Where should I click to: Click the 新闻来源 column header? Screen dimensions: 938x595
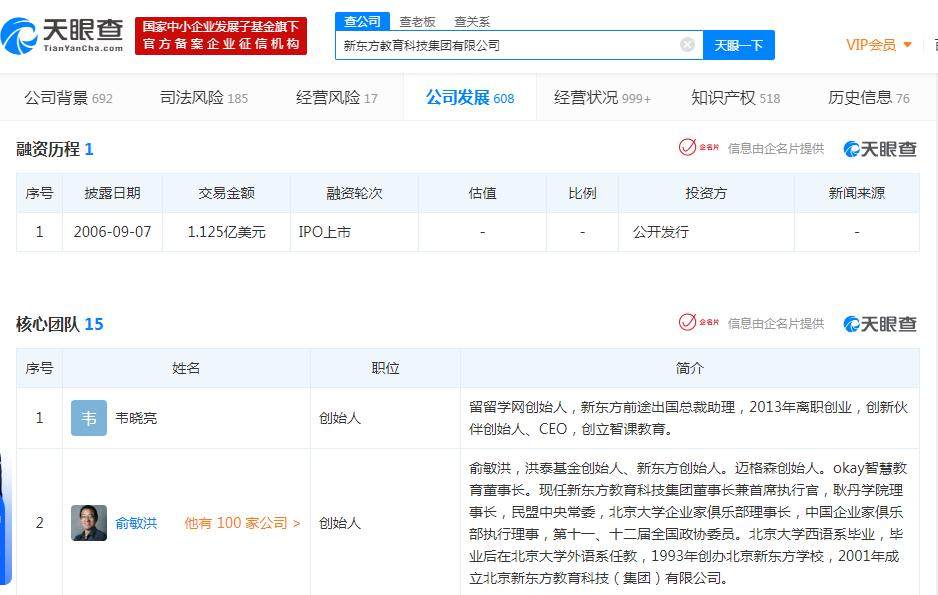pyautogui.click(x=857, y=193)
